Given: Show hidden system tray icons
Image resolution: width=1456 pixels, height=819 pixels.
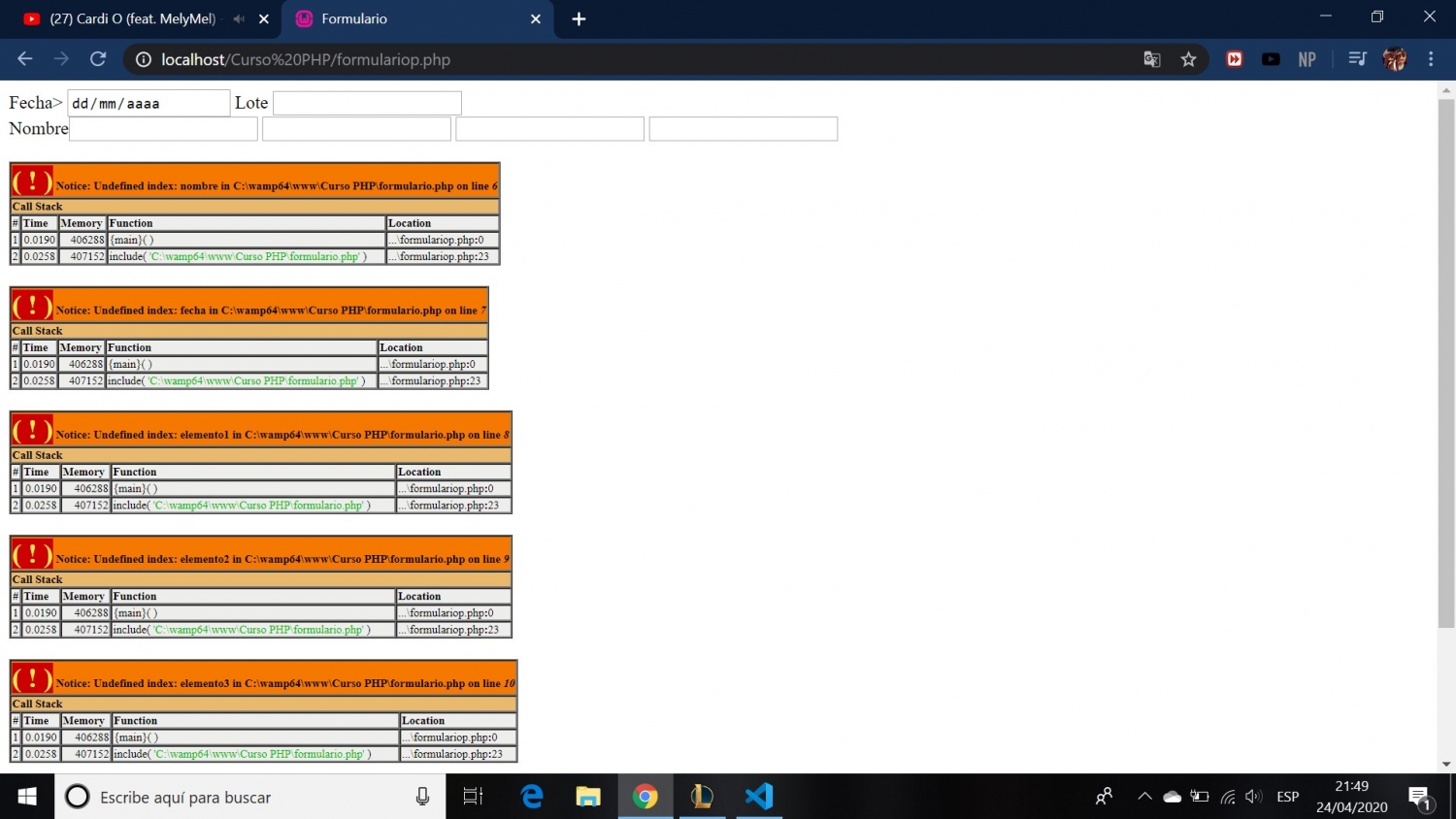Looking at the screenshot, I should [1144, 797].
